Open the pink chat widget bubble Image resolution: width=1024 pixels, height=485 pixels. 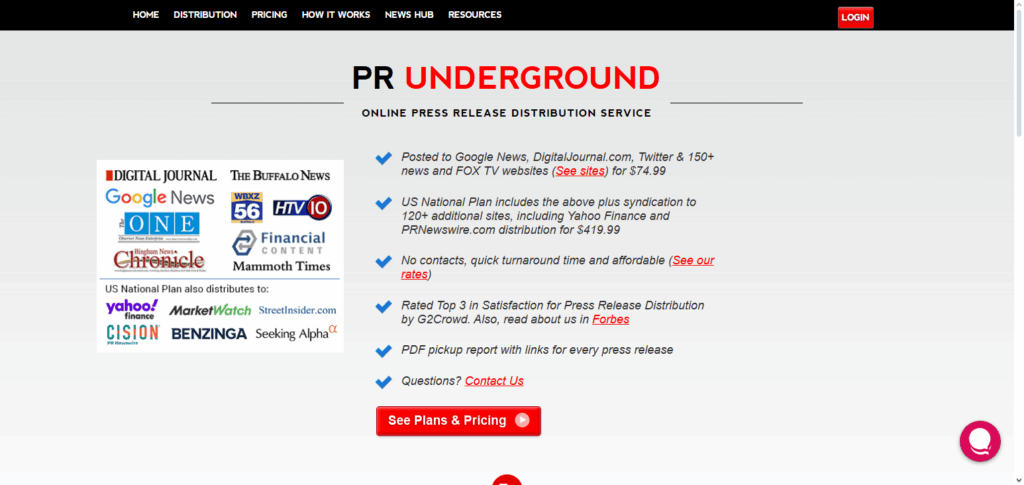point(980,441)
